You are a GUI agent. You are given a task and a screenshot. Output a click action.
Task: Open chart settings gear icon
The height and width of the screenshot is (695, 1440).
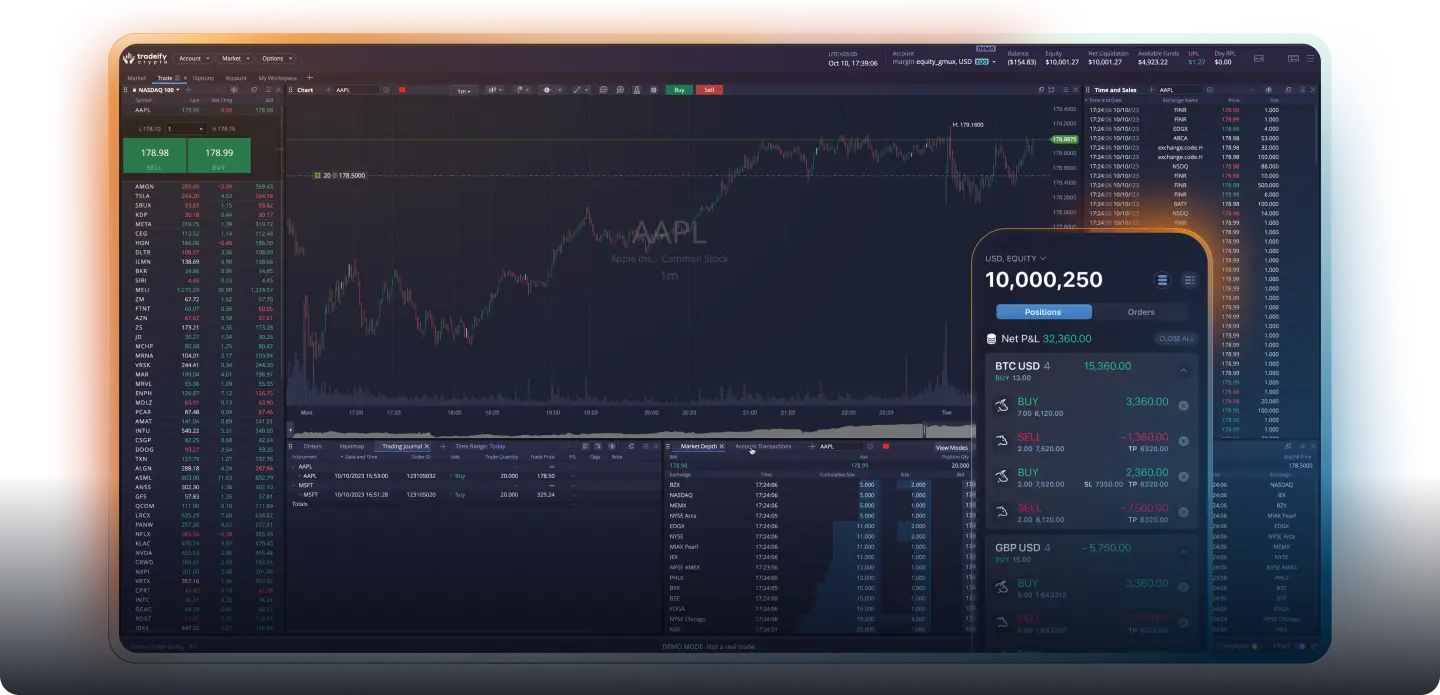point(654,90)
